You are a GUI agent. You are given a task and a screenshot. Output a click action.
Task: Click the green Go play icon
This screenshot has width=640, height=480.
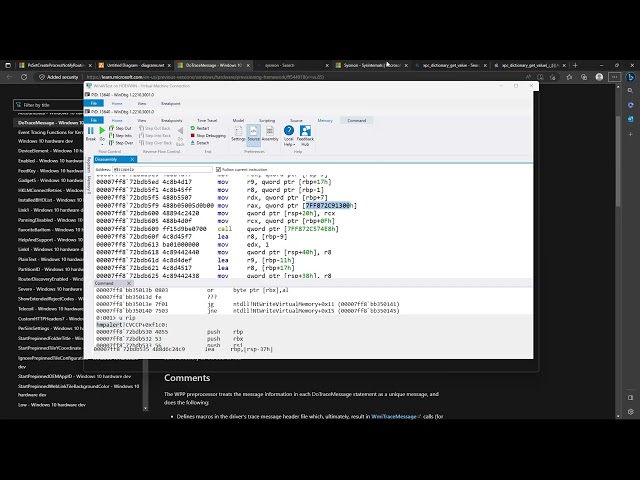click(x=102, y=131)
